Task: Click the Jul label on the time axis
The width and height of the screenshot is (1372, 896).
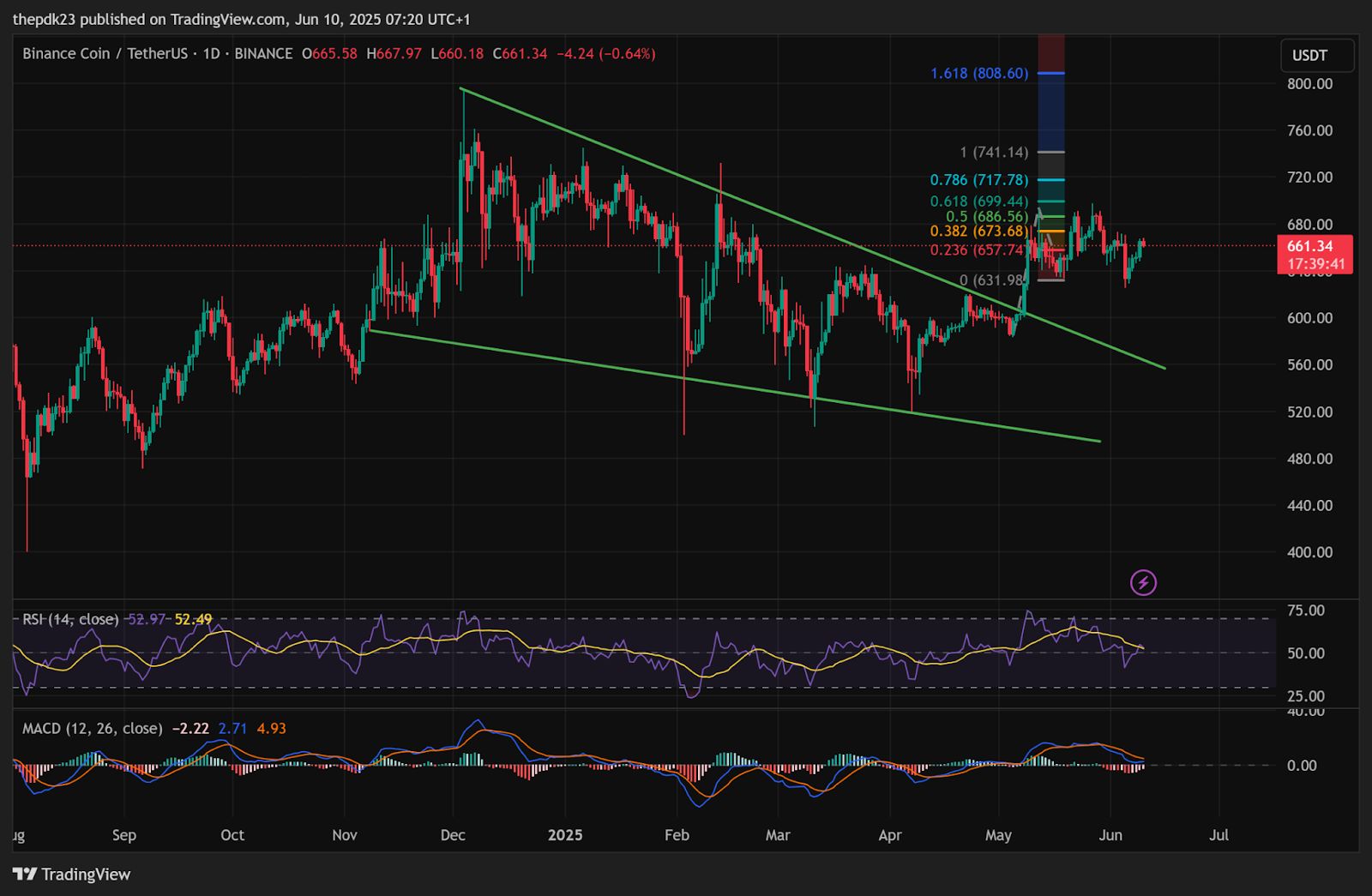Action: [x=1219, y=835]
